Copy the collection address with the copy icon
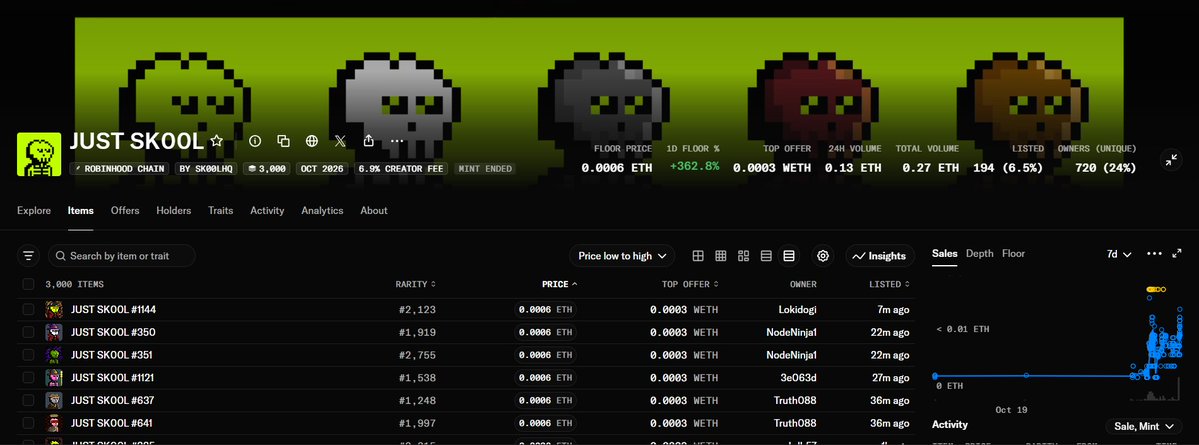 point(284,141)
